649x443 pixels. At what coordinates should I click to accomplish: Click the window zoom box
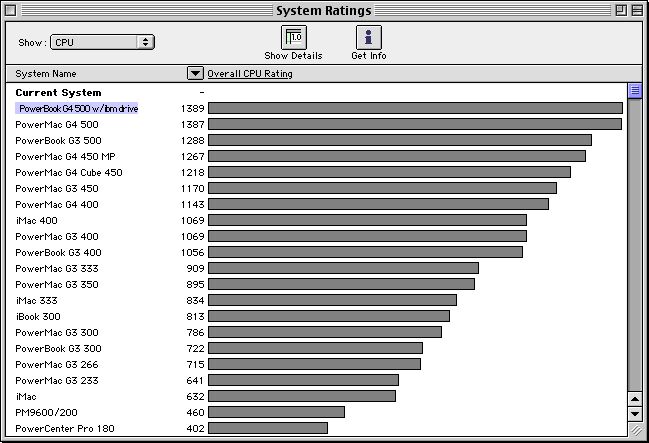coord(620,10)
